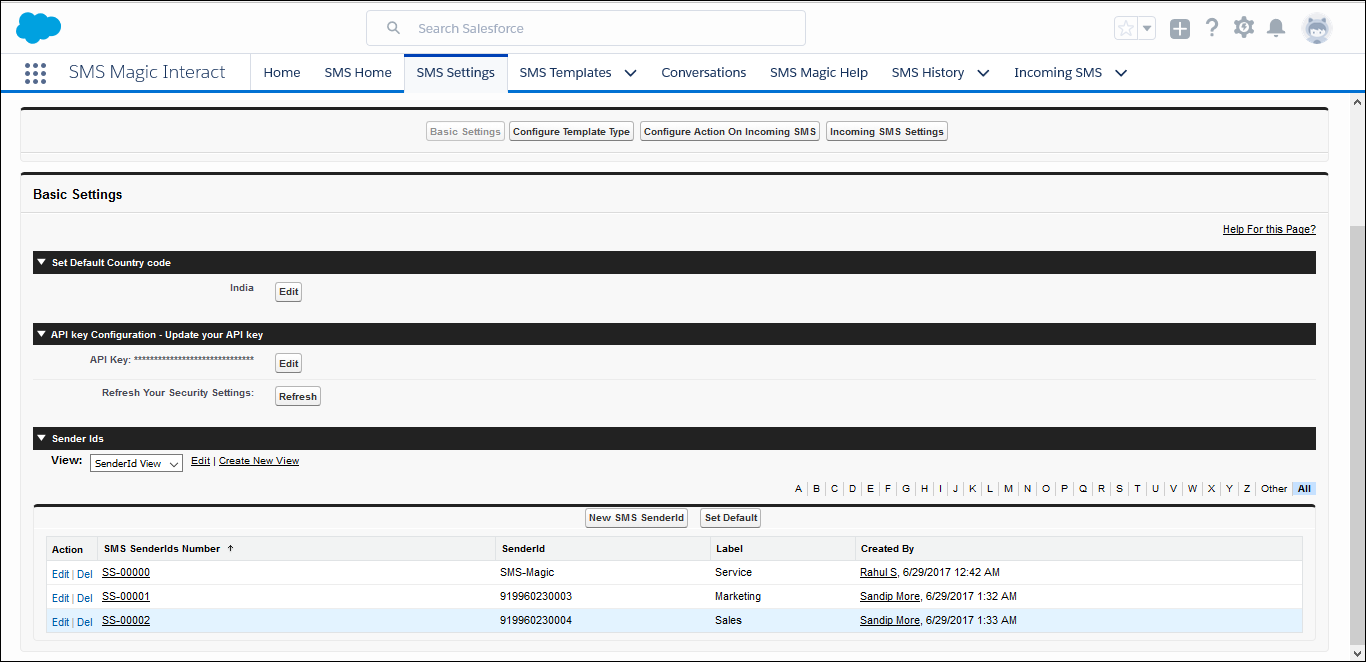Collapse the API key Configuration section

pyautogui.click(x=42, y=335)
